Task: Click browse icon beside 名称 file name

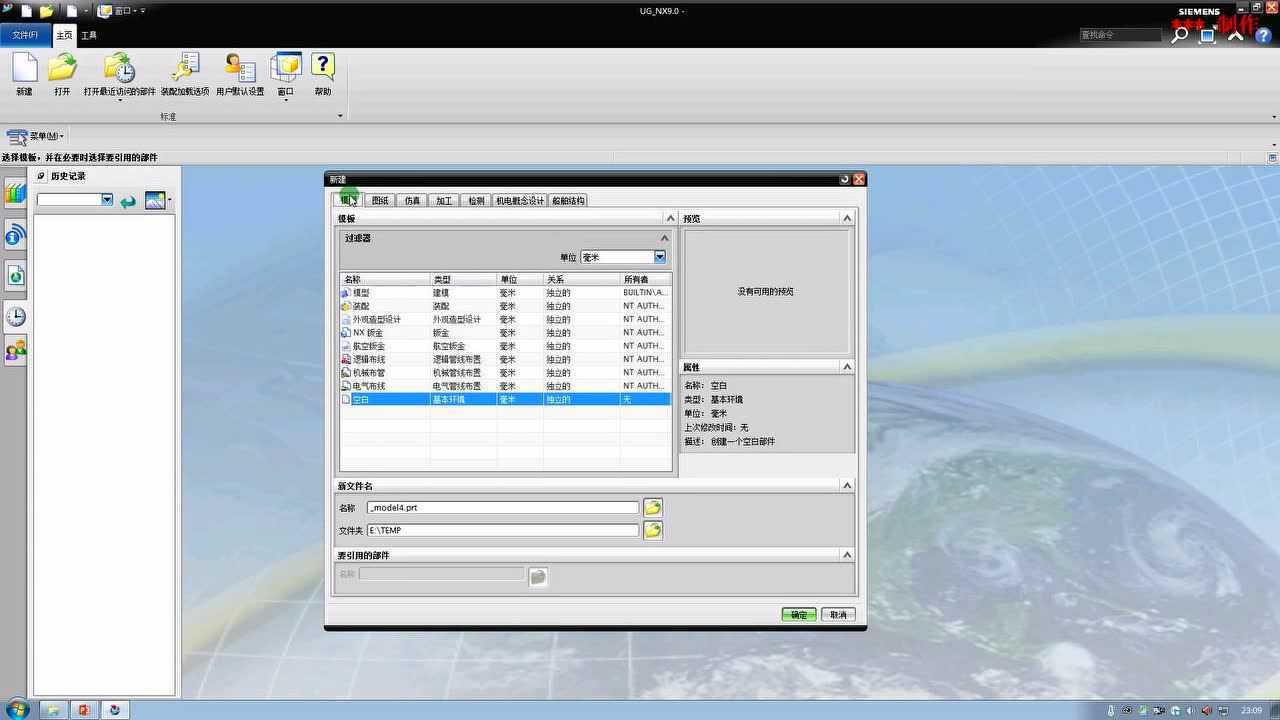Action: click(652, 508)
